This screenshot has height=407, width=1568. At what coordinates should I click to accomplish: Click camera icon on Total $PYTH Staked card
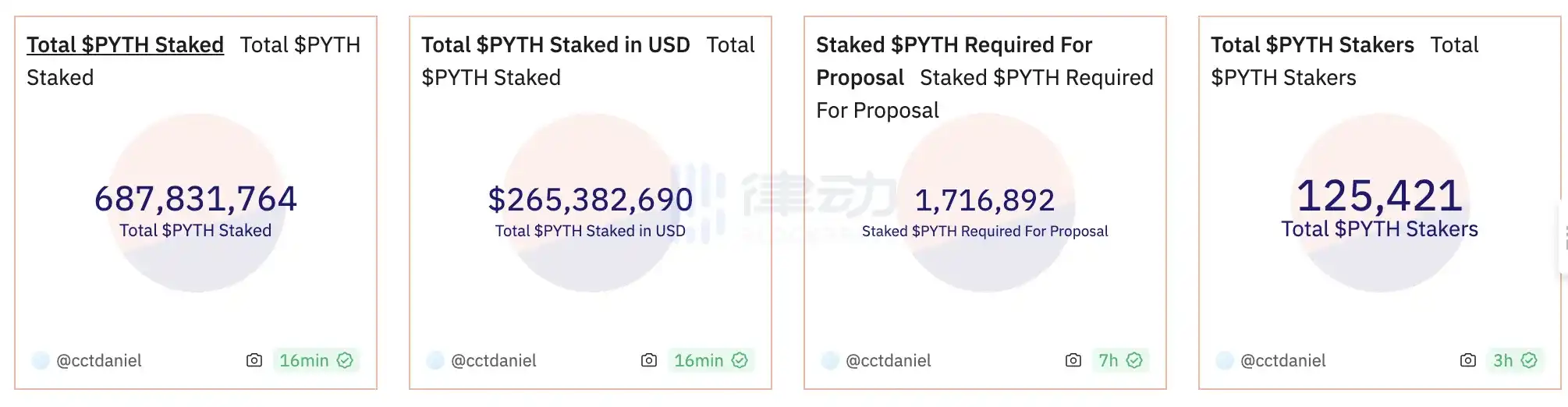click(254, 360)
